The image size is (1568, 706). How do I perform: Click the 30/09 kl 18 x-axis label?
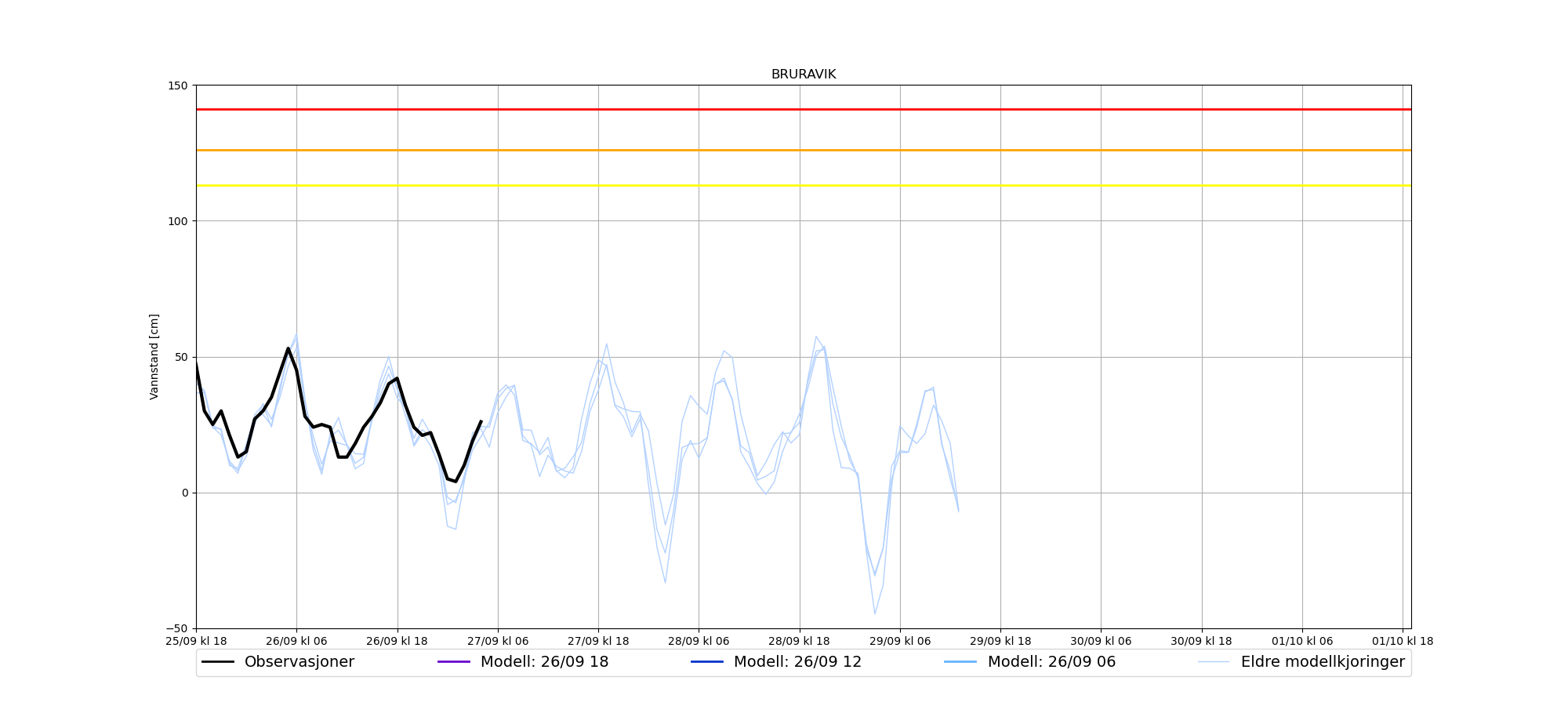pos(1202,641)
